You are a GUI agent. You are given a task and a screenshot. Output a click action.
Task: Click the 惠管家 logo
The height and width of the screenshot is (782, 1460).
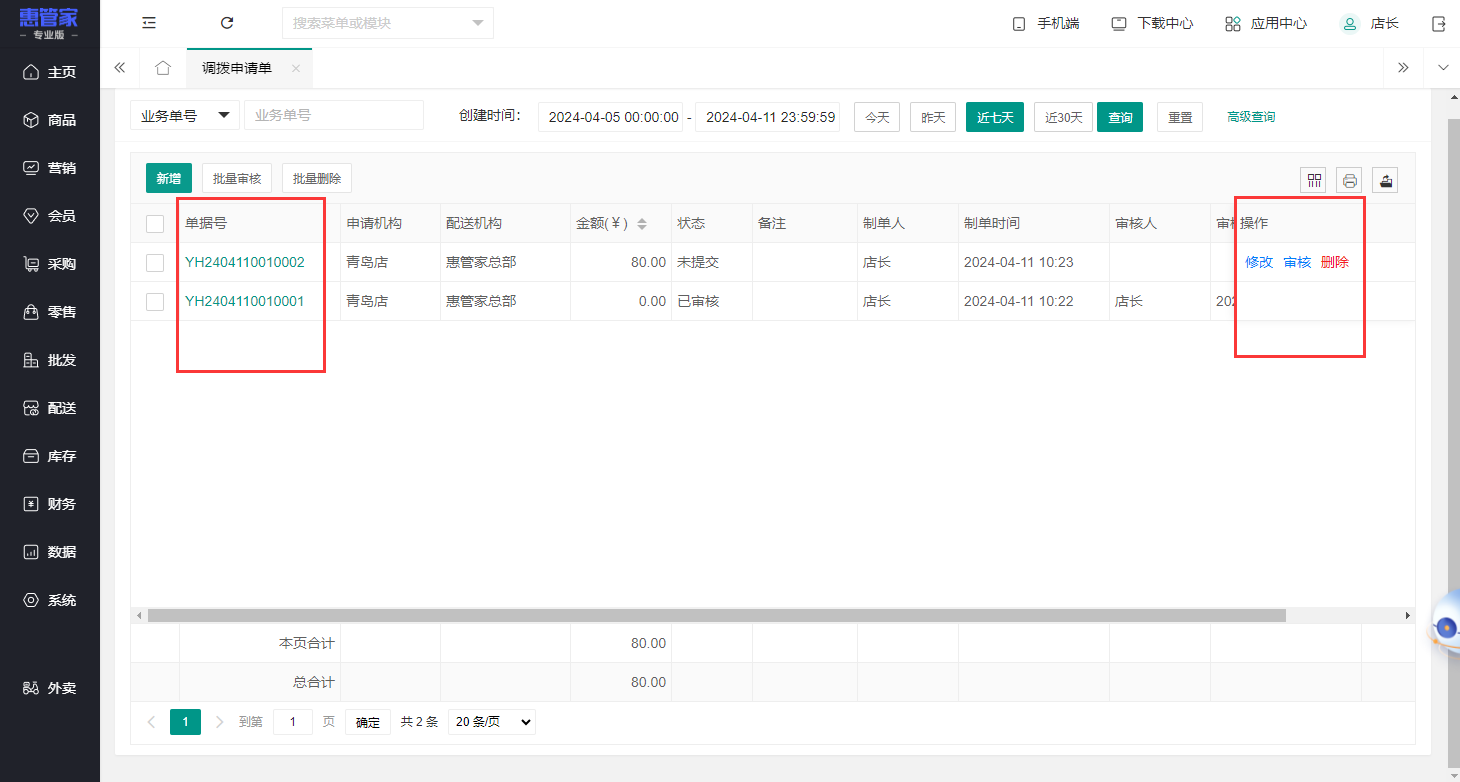pyautogui.click(x=49, y=23)
